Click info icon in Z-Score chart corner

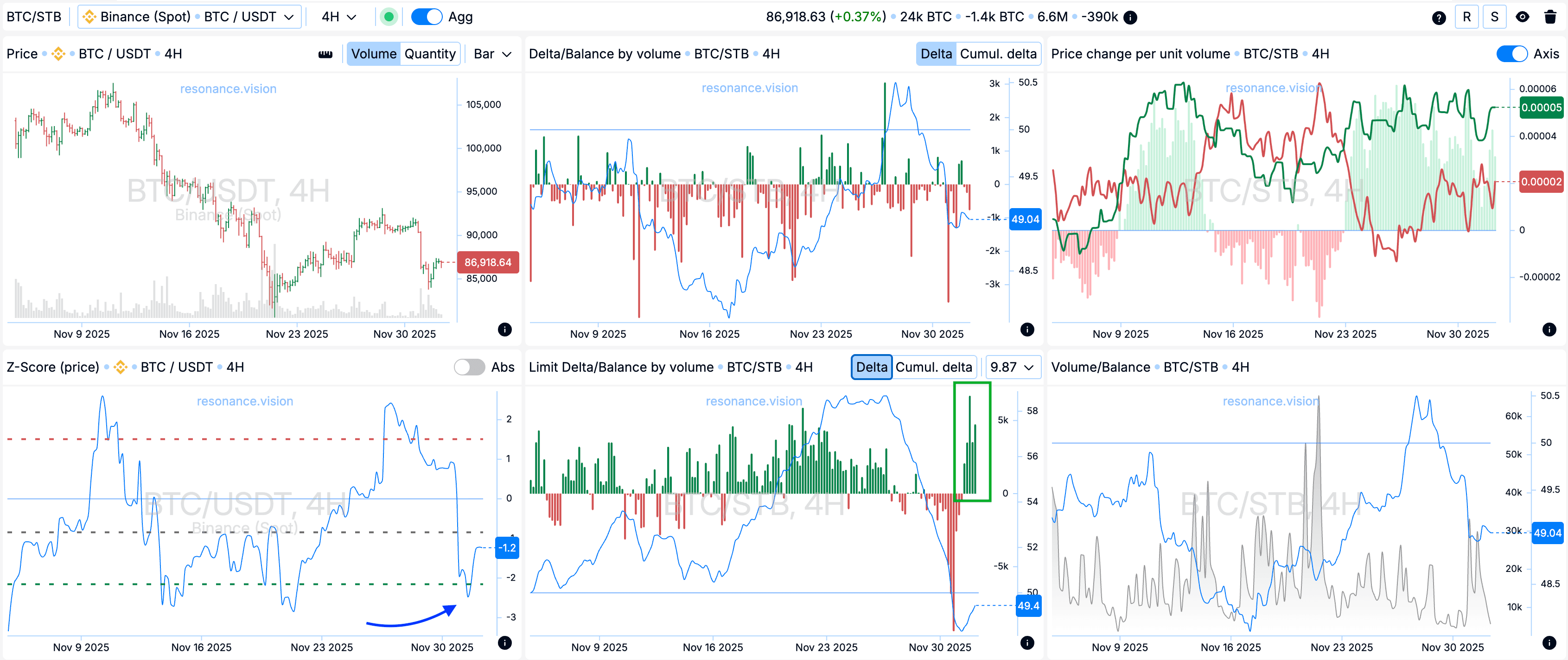tap(504, 643)
